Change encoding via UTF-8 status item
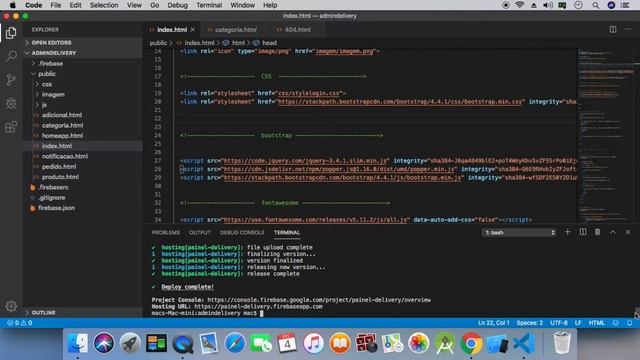 click(558, 323)
